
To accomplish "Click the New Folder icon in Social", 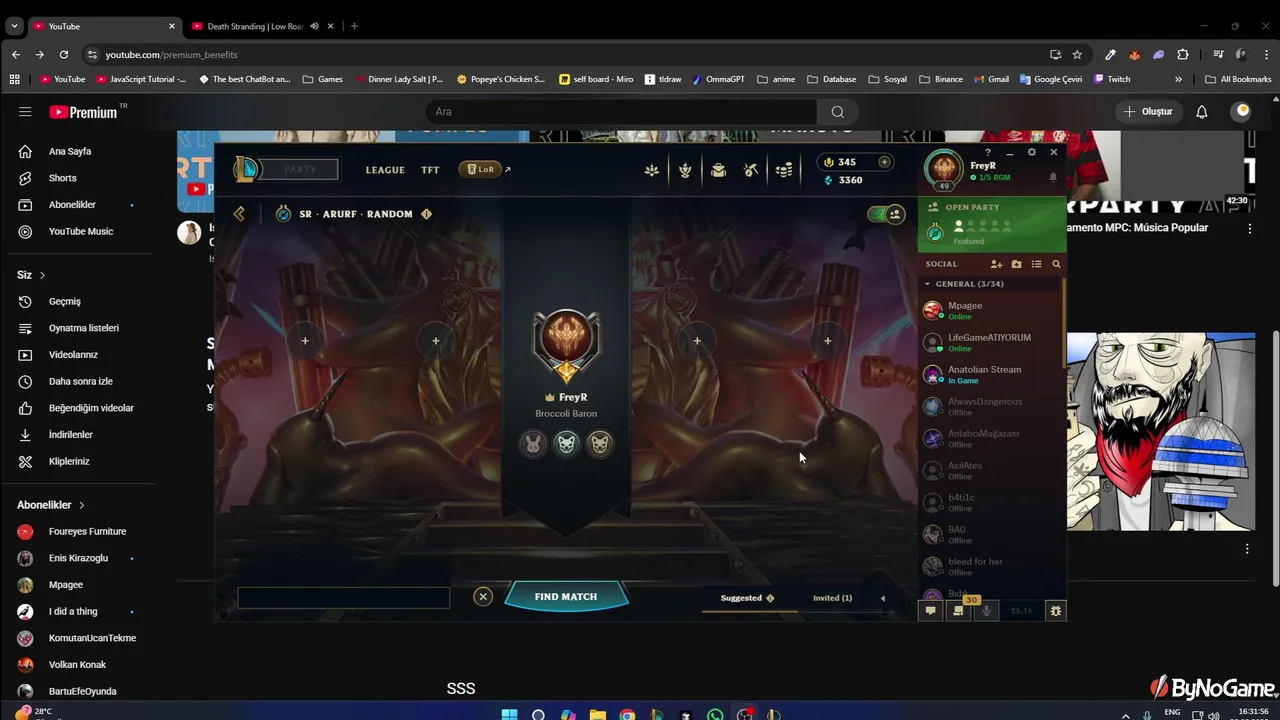I will point(1016,264).
